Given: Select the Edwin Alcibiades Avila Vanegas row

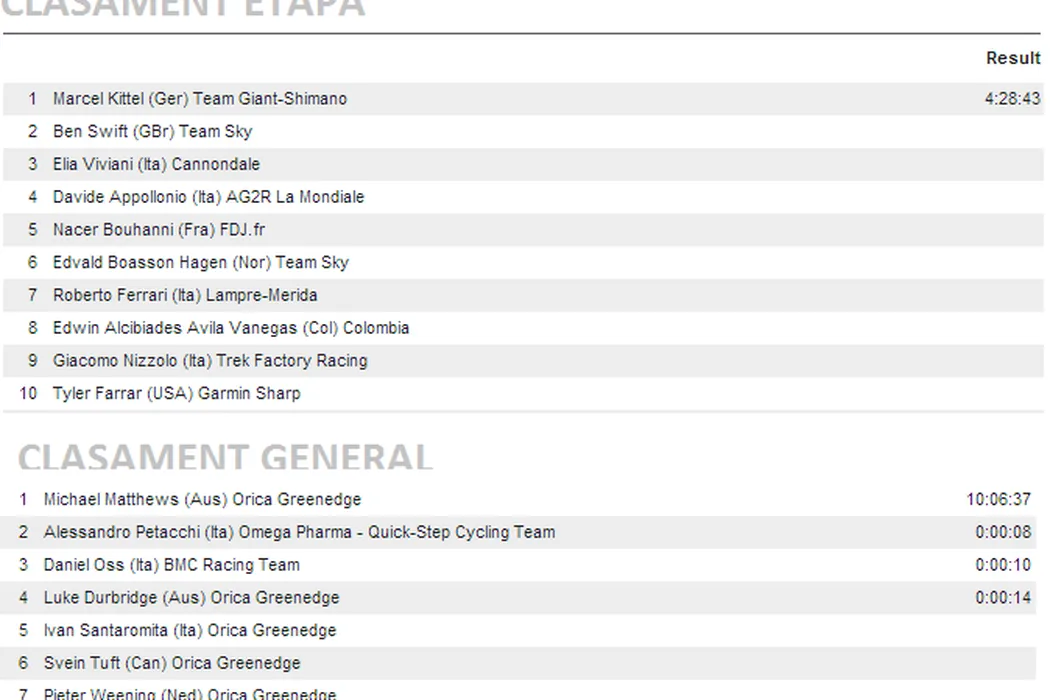Looking at the screenshot, I should coord(231,328).
